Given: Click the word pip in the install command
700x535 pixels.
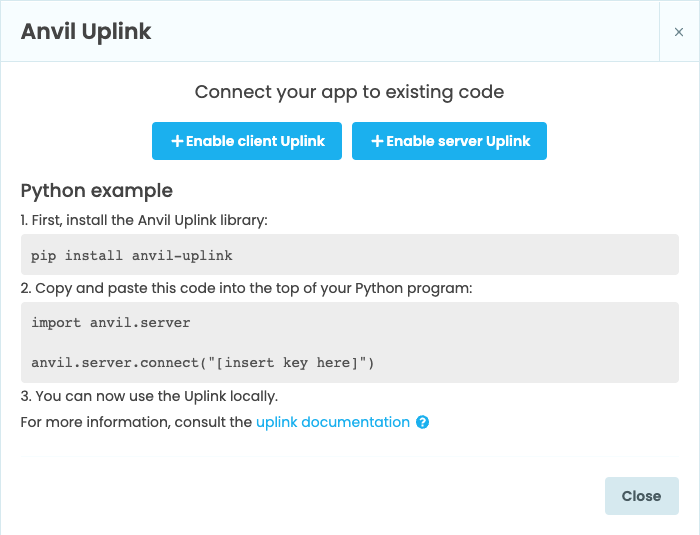Looking at the screenshot, I should coord(44,256).
